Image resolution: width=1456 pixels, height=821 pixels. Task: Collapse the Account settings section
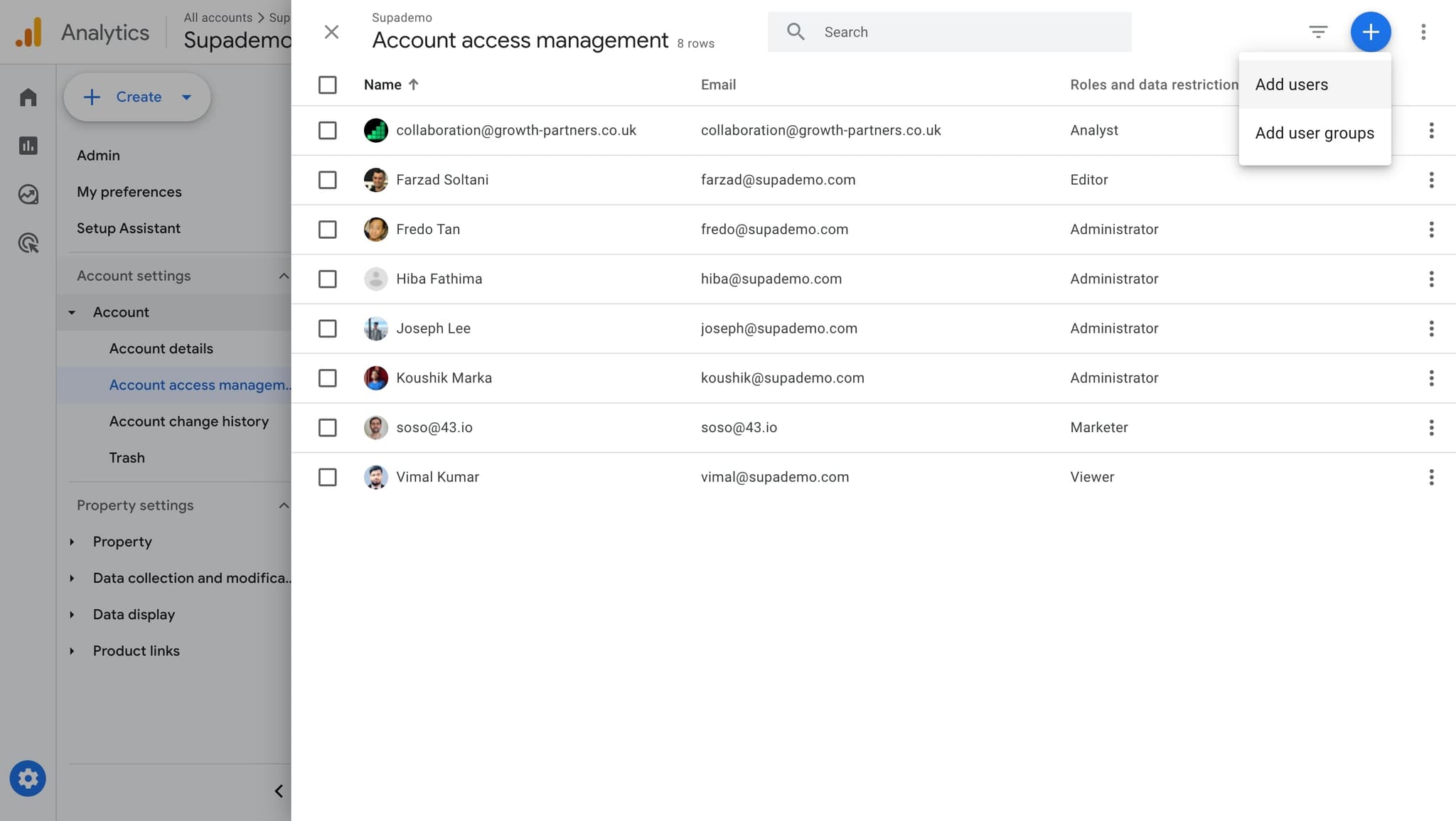point(284,276)
